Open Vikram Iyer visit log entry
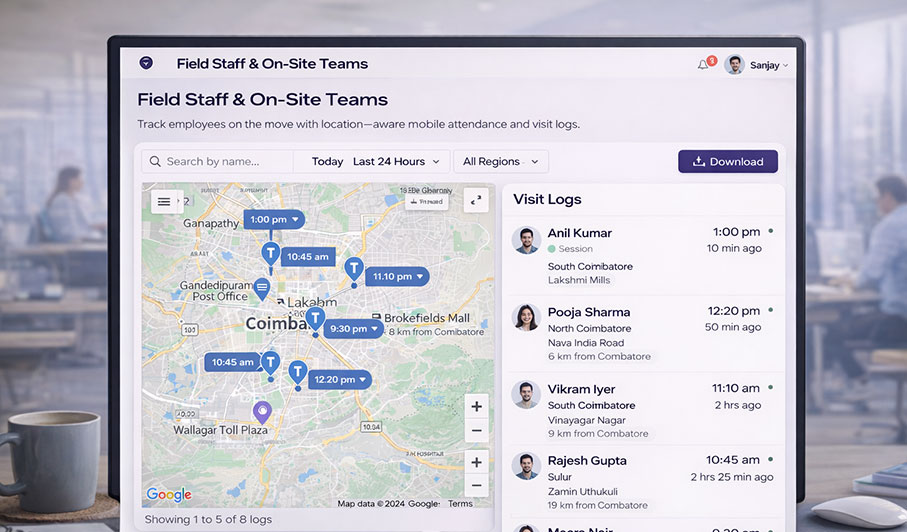The width and height of the screenshot is (907, 532). click(643, 409)
